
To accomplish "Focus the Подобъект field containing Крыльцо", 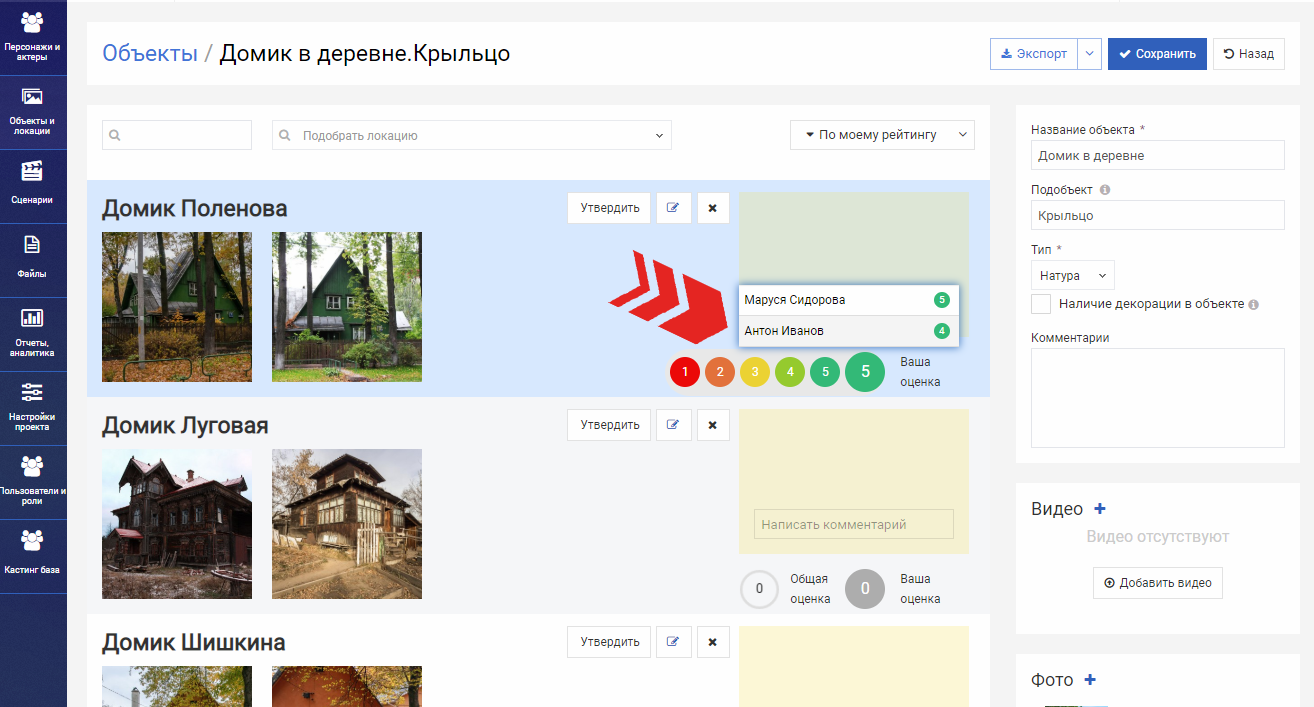I will [1157, 215].
